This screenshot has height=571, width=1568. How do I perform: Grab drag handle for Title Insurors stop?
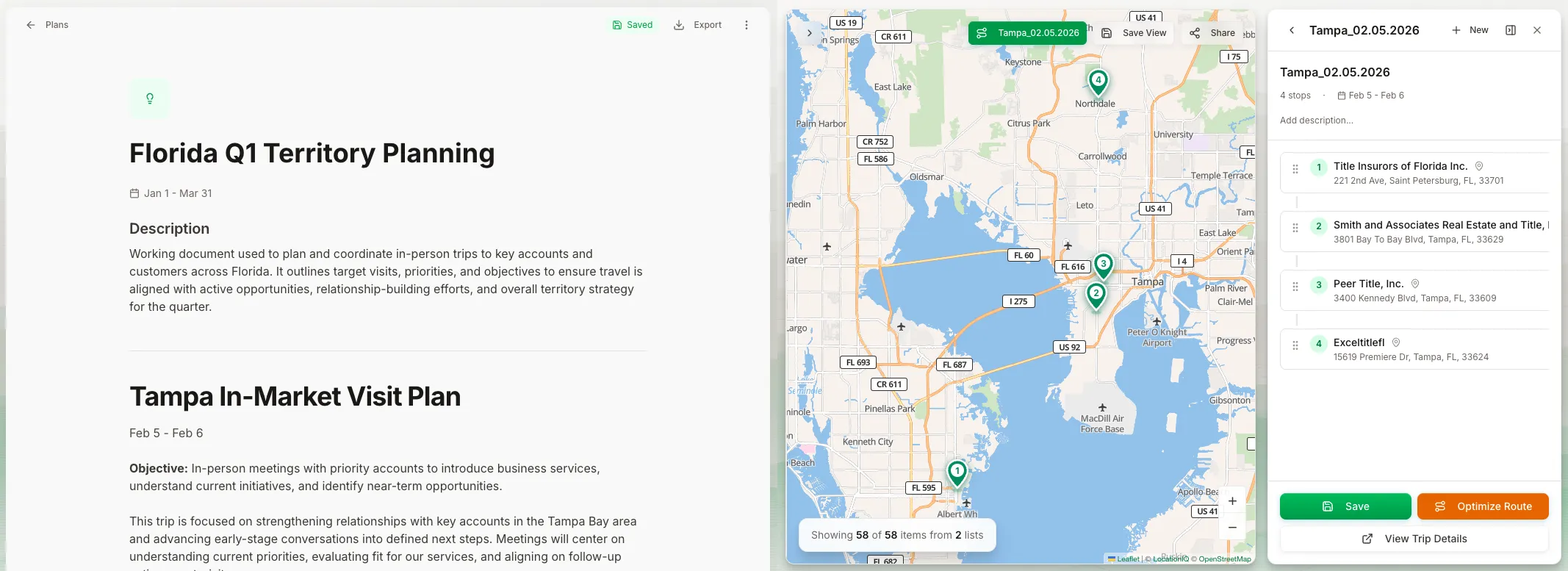point(1295,169)
